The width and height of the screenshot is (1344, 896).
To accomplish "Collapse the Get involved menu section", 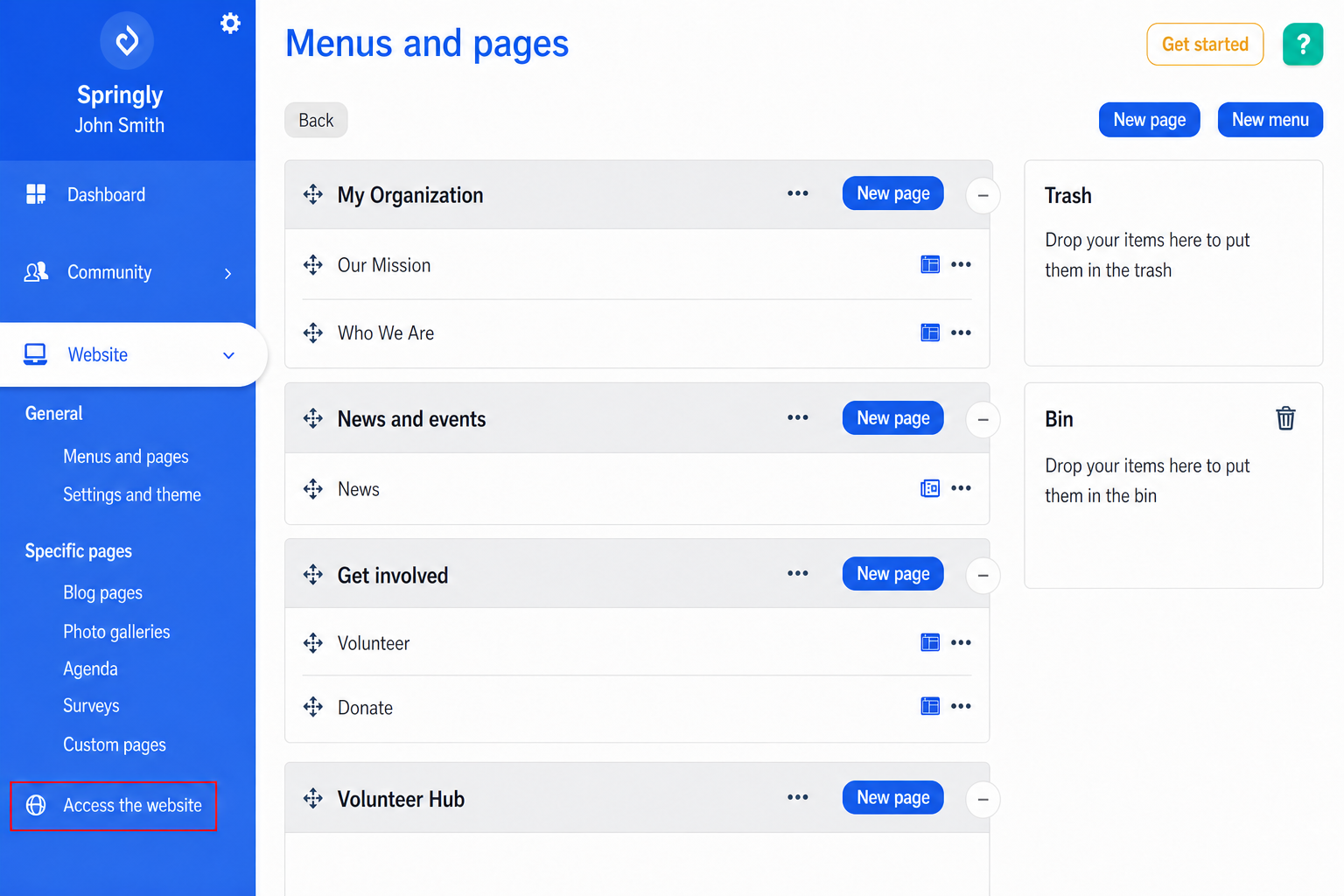I will 983,576.
